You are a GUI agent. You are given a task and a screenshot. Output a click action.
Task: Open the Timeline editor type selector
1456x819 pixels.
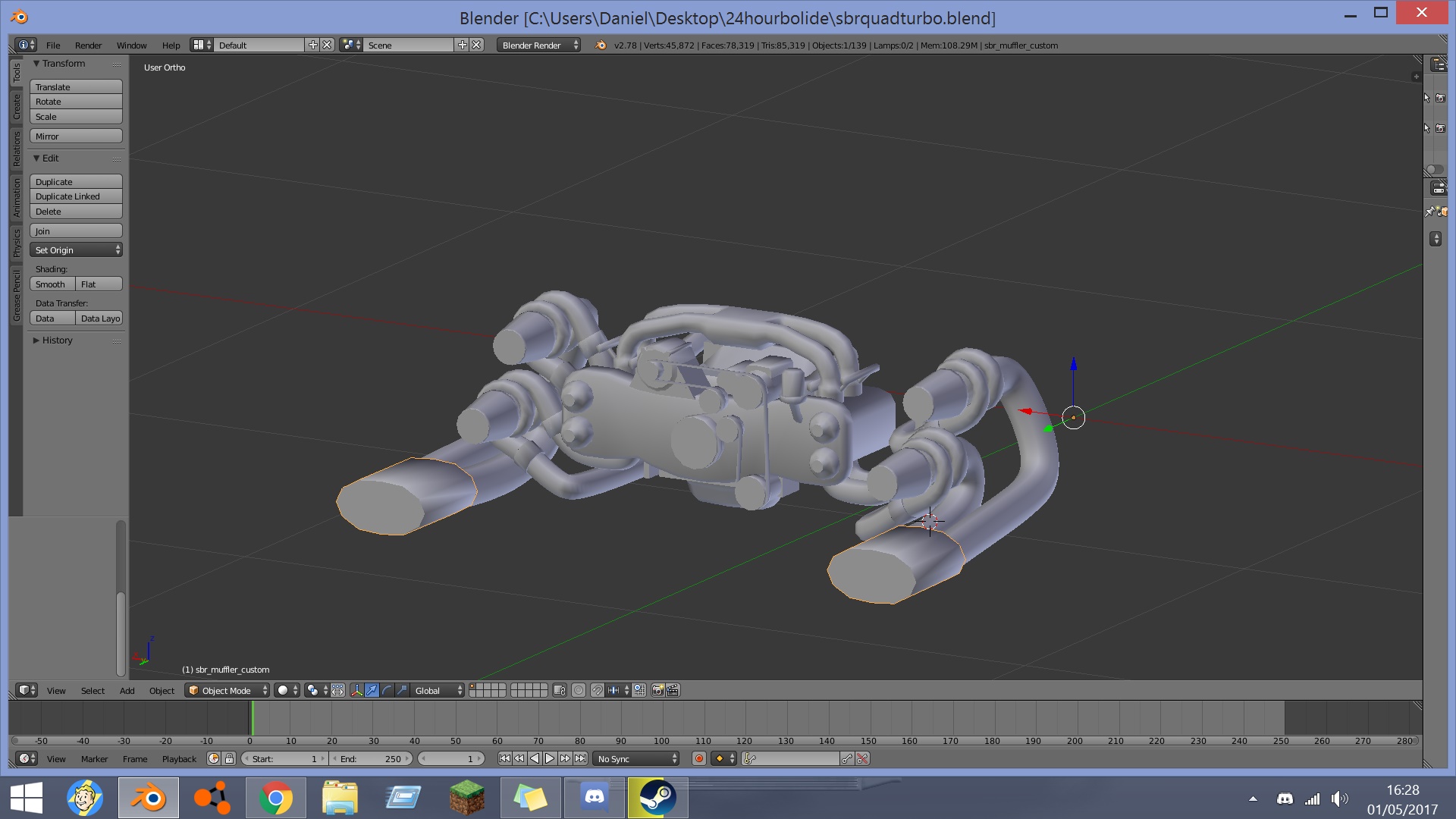coord(27,758)
